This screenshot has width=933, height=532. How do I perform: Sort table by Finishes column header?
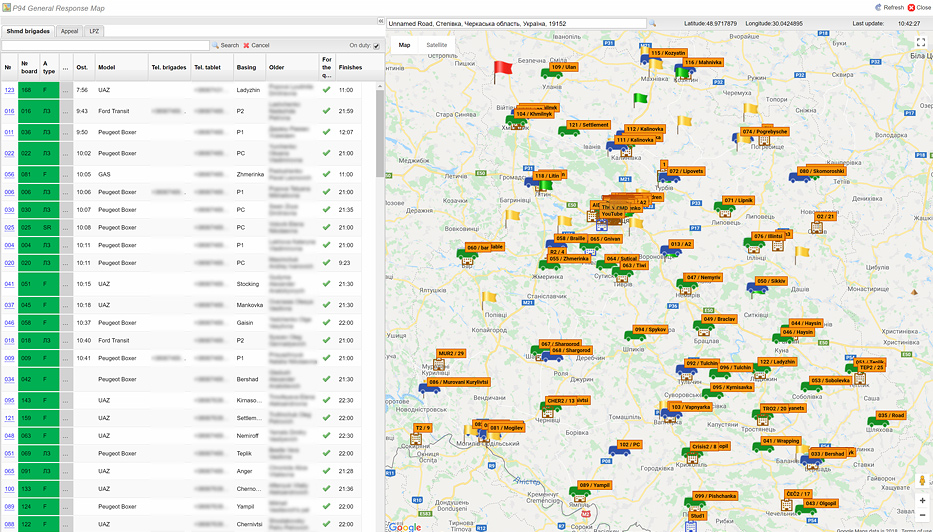[x=350, y=67]
